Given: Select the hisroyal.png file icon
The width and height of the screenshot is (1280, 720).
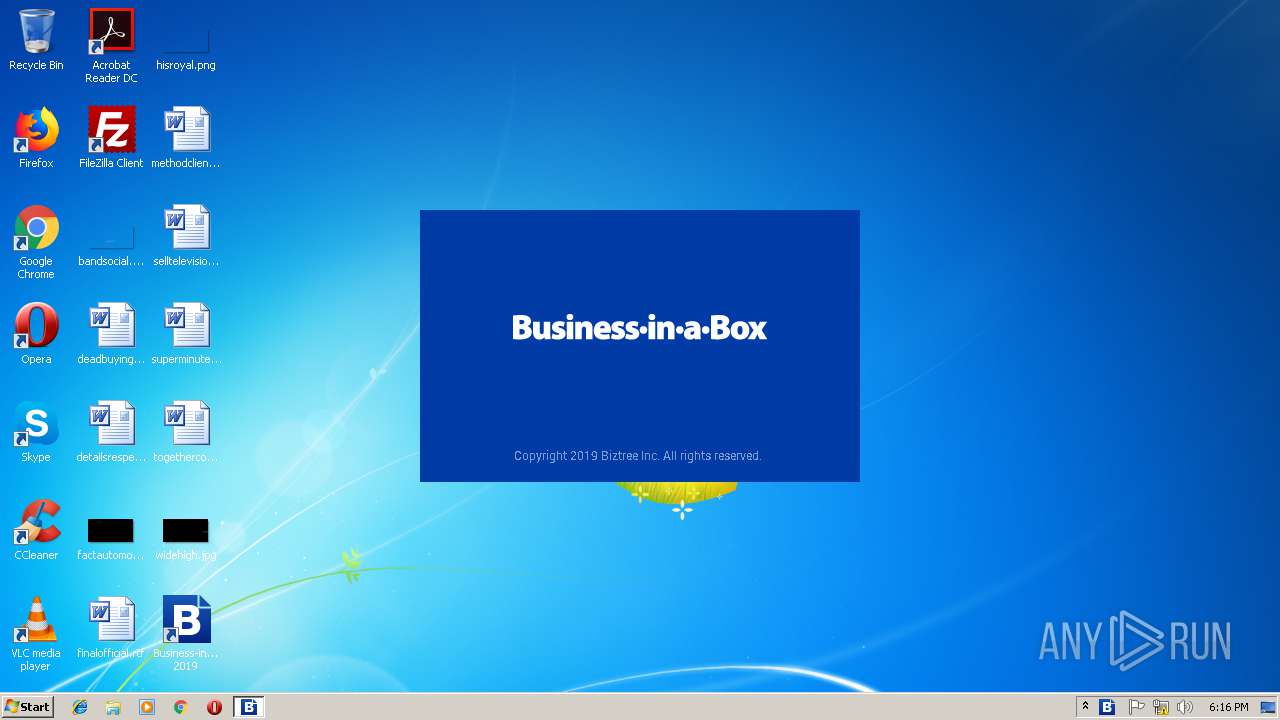Looking at the screenshot, I should pyautogui.click(x=186, y=40).
